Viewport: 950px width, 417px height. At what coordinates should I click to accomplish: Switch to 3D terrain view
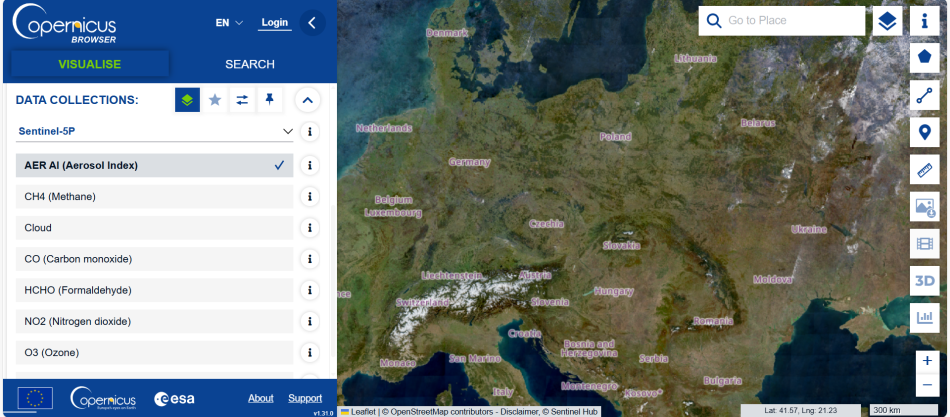(x=924, y=281)
